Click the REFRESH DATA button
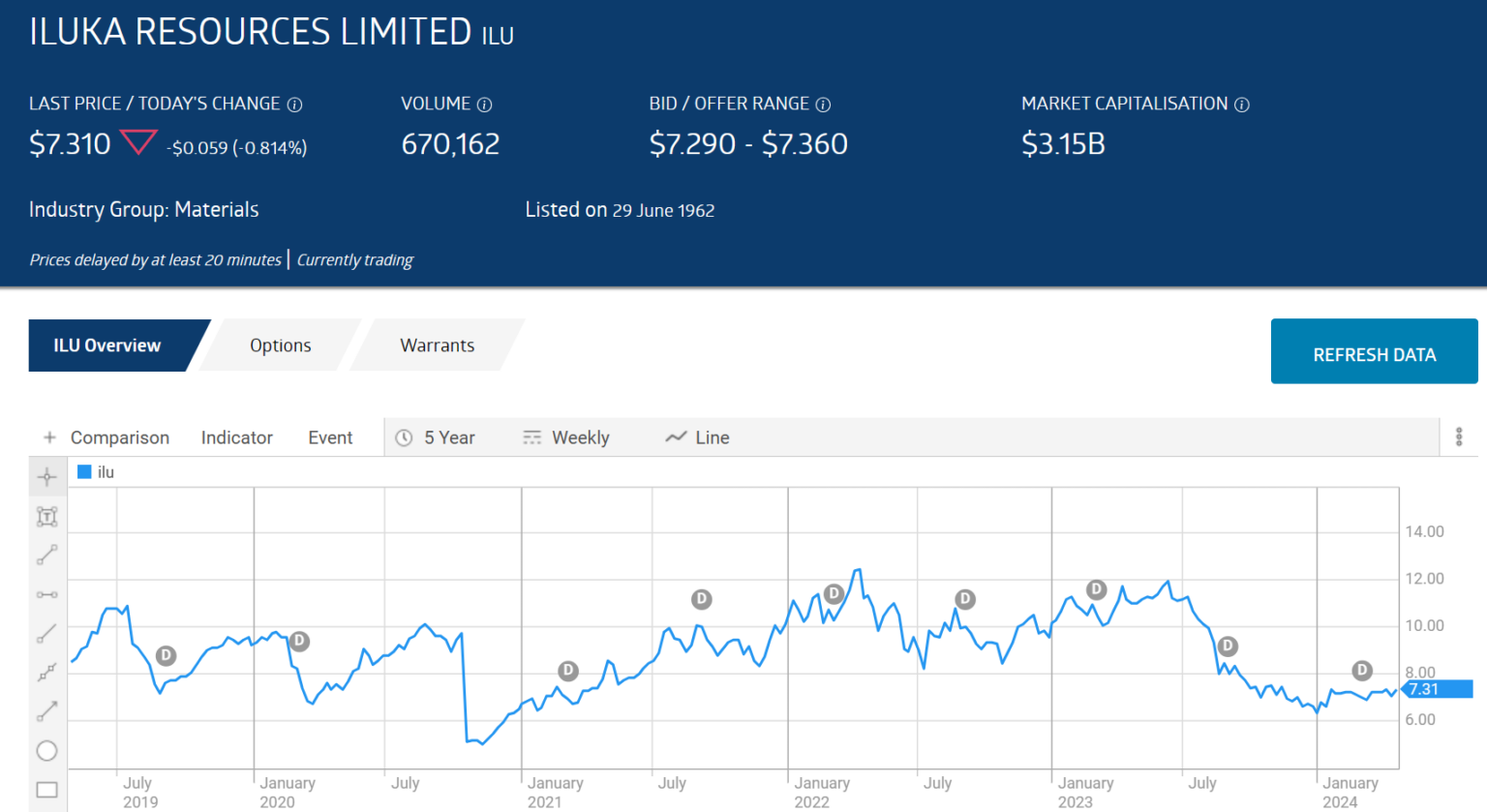Image resolution: width=1487 pixels, height=812 pixels. click(1375, 351)
